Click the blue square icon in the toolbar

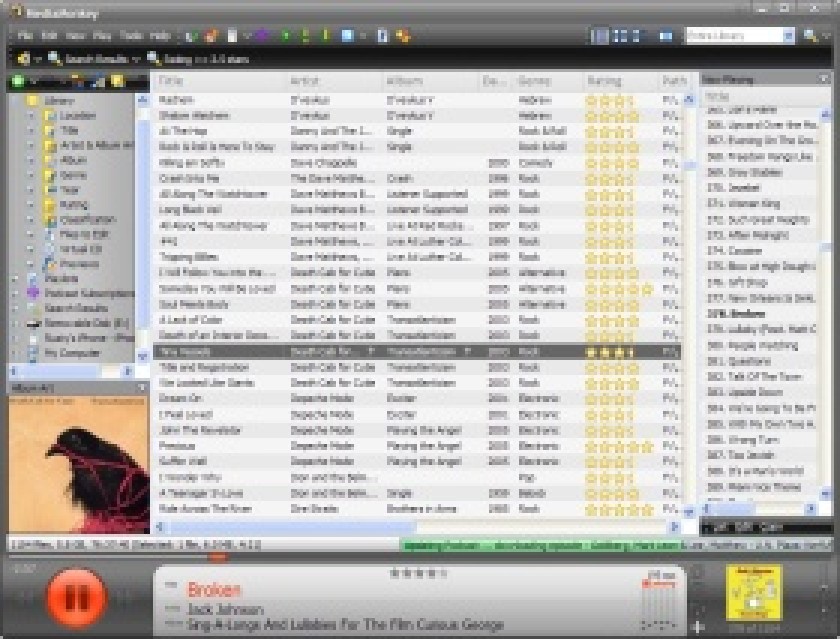tap(348, 36)
